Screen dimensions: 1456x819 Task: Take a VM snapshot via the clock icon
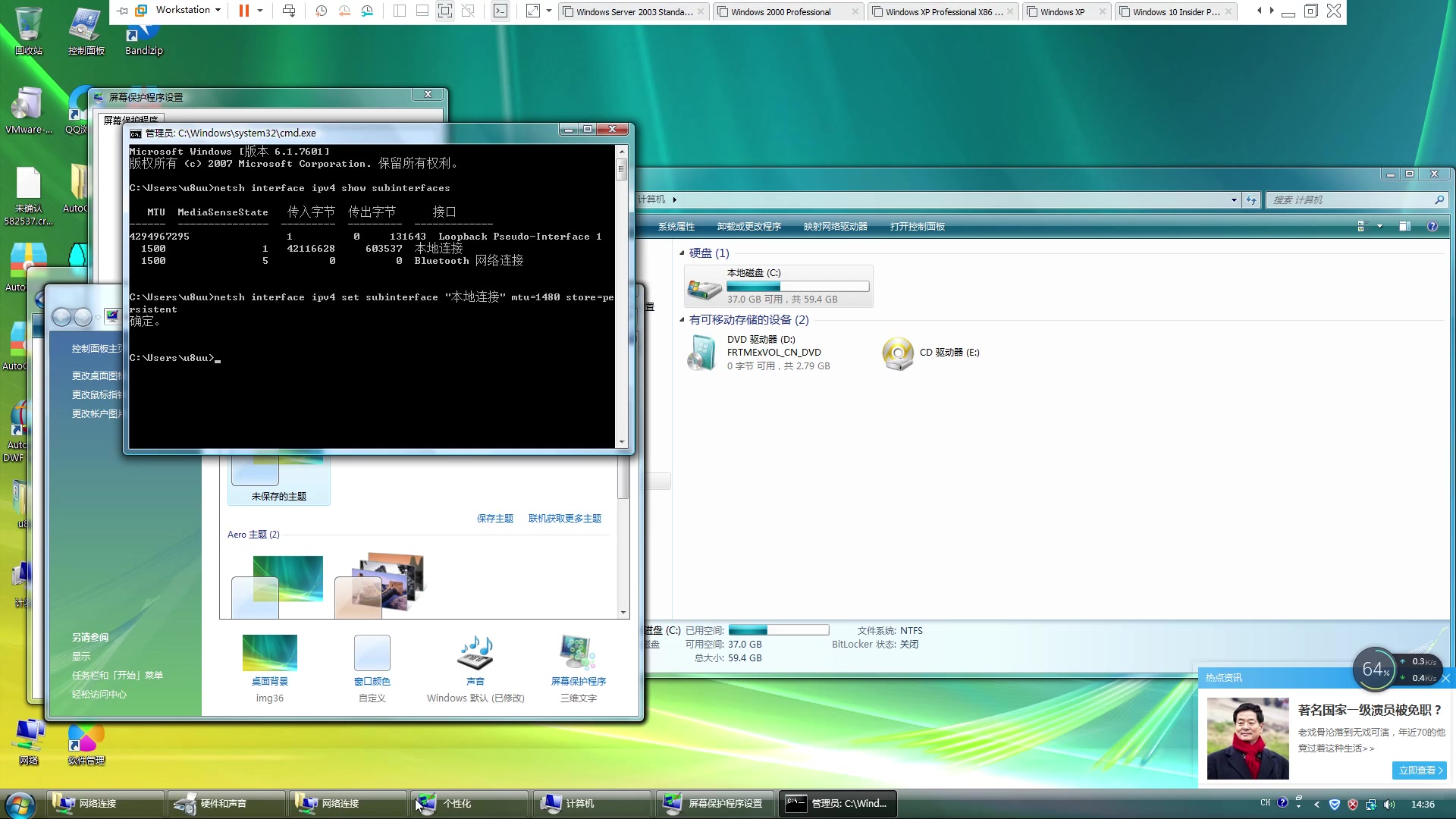[x=321, y=11]
